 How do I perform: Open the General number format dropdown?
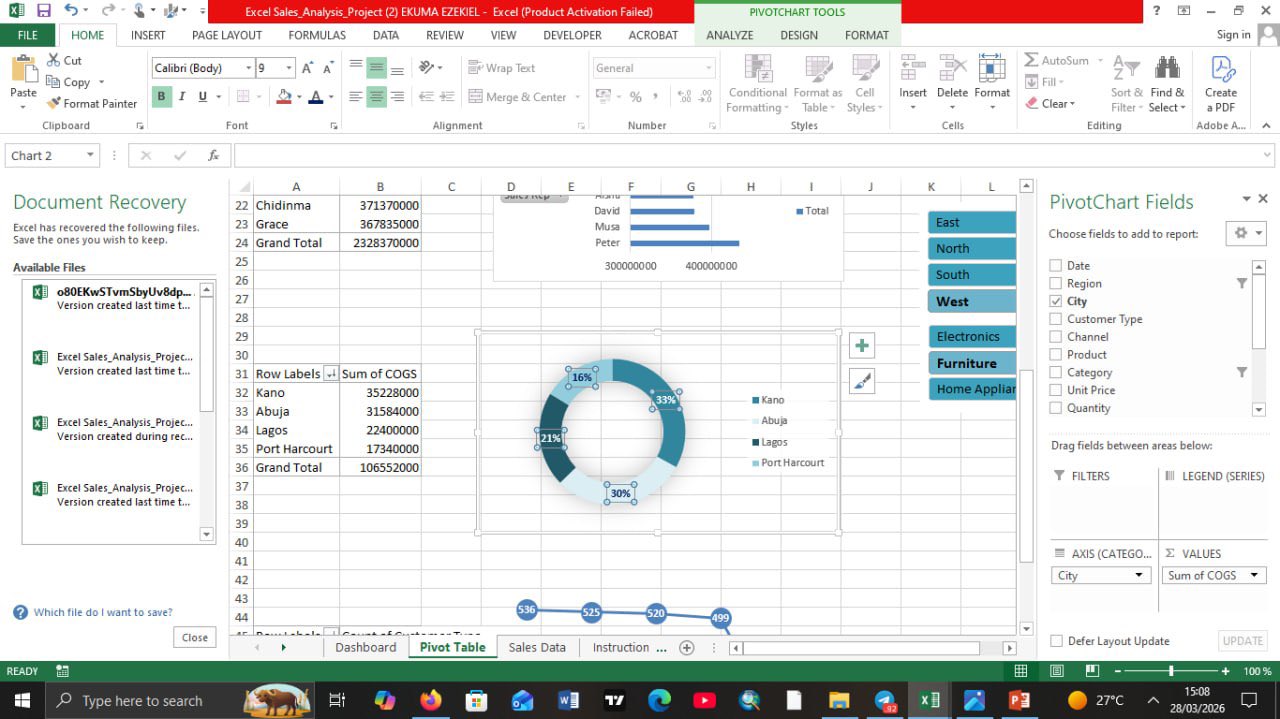pos(708,69)
